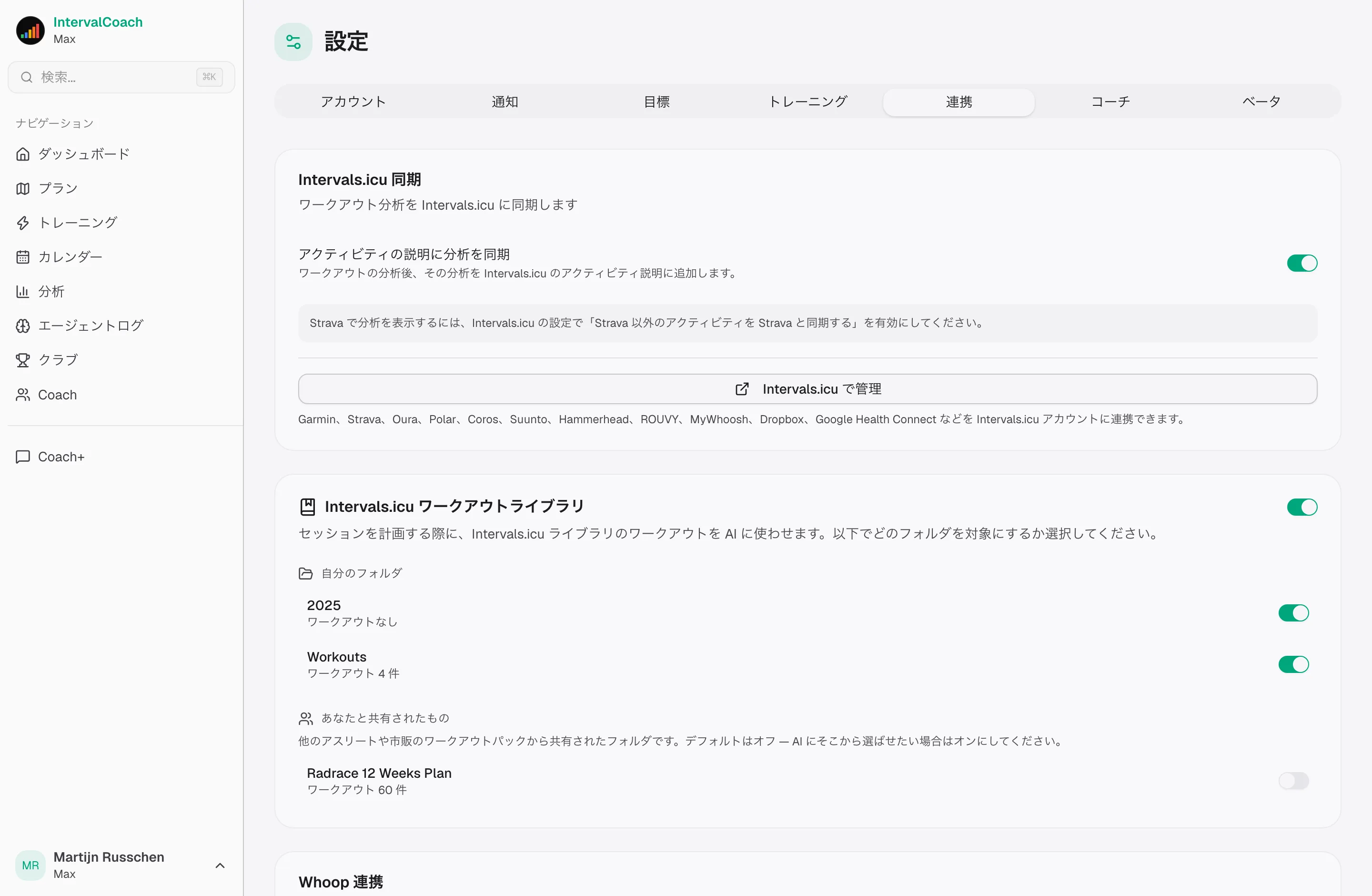Click the Martijn Russchen name
The height and width of the screenshot is (896, 1372).
[x=109, y=857]
